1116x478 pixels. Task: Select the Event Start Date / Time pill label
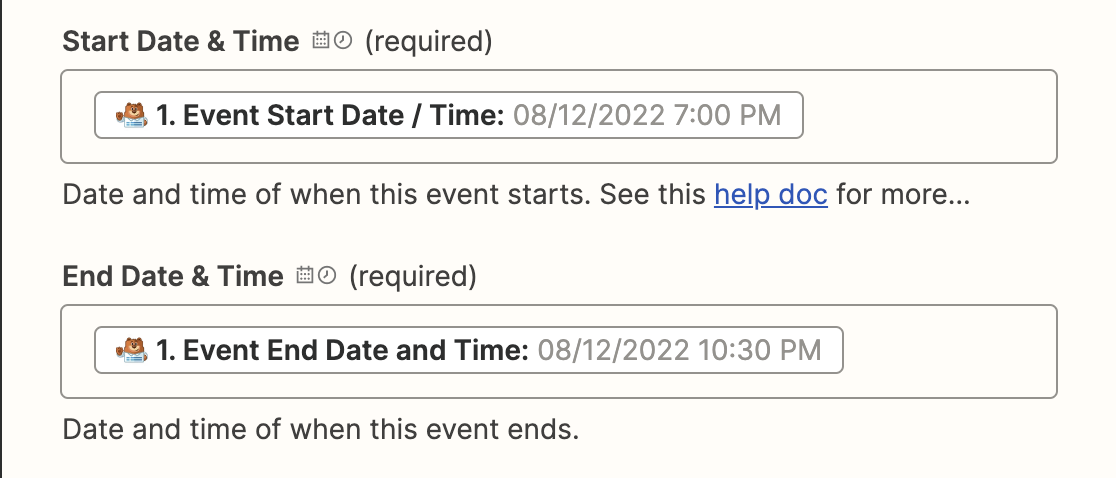point(330,115)
